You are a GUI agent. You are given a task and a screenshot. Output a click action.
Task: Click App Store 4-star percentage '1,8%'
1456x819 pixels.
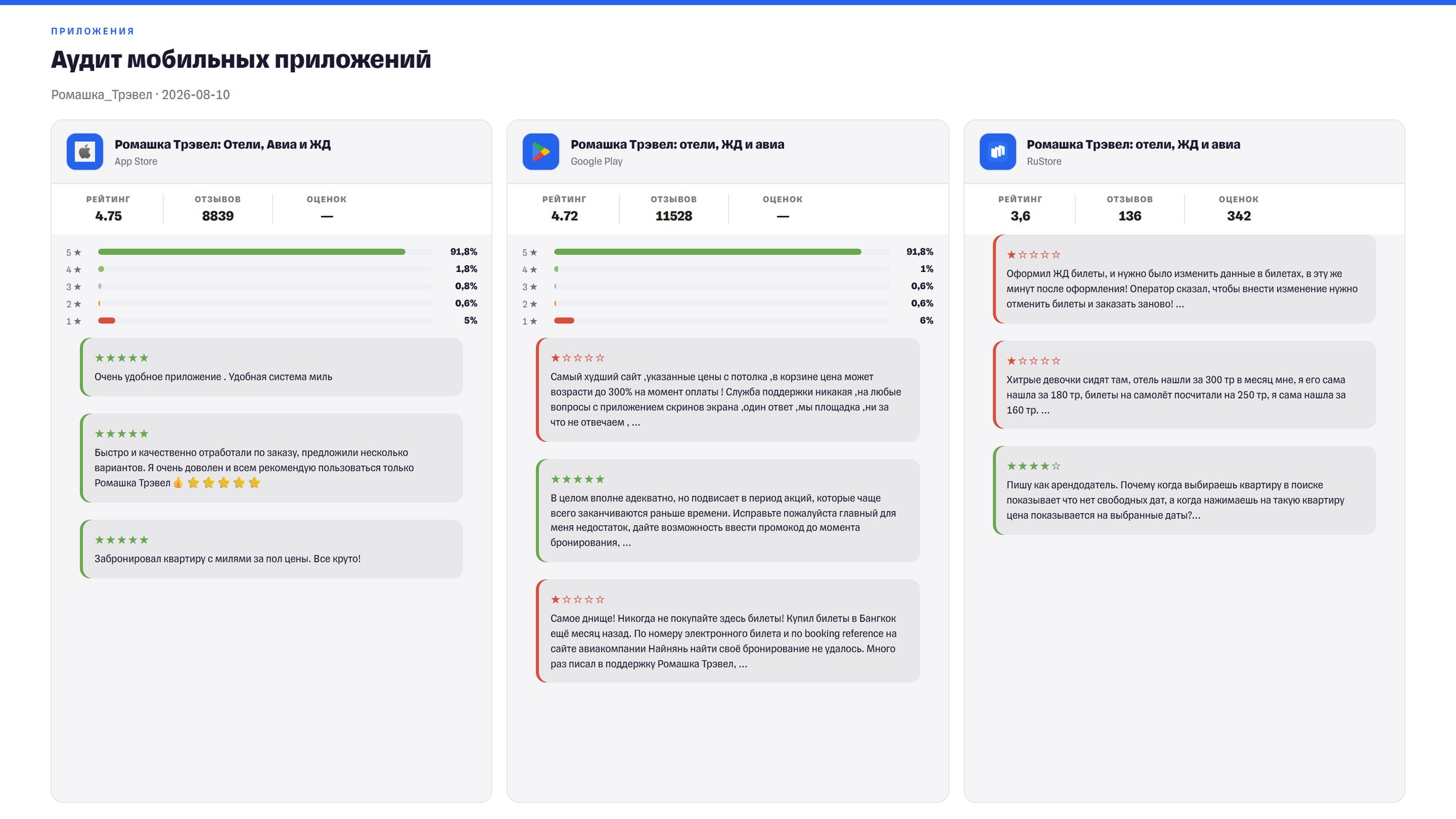tap(466, 269)
